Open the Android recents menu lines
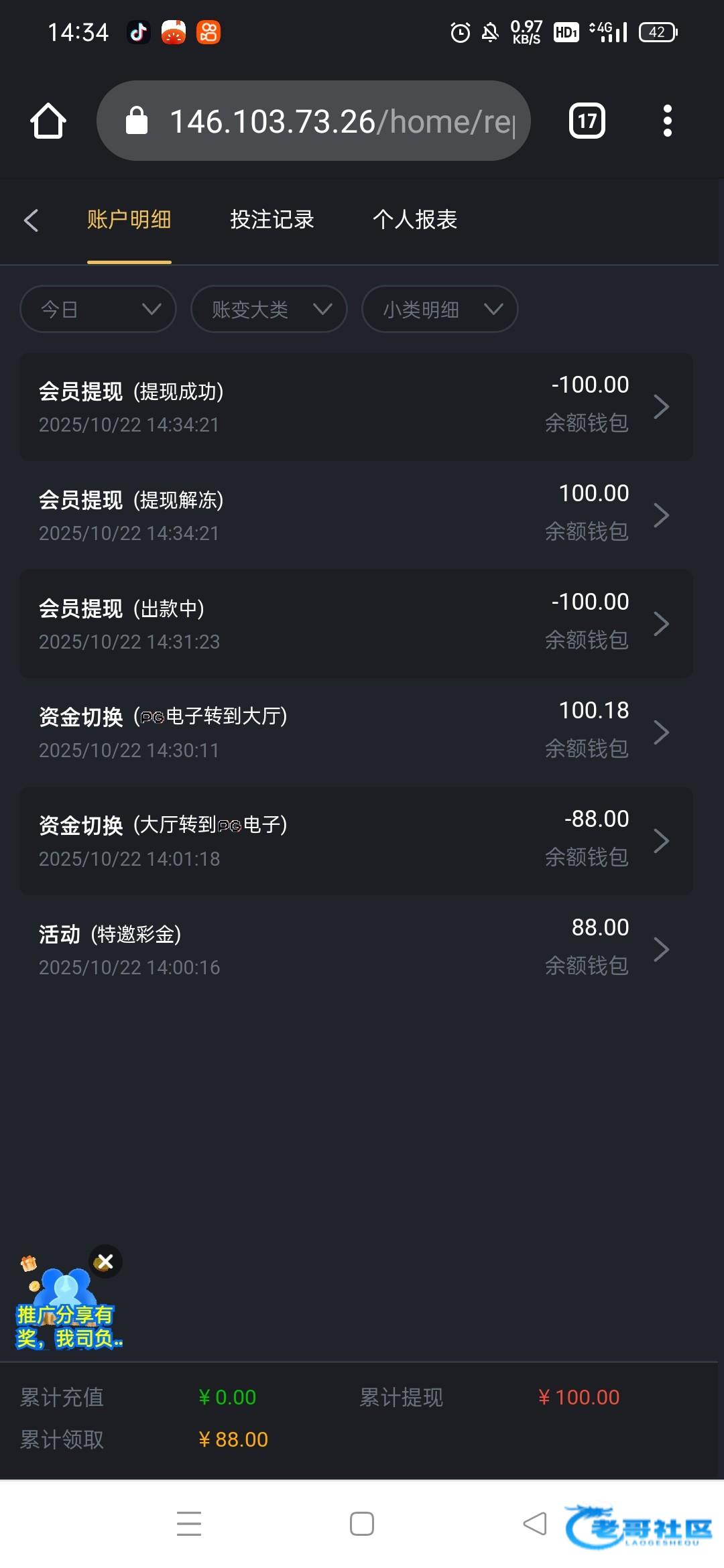The height and width of the screenshot is (1568, 724). (x=189, y=1523)
